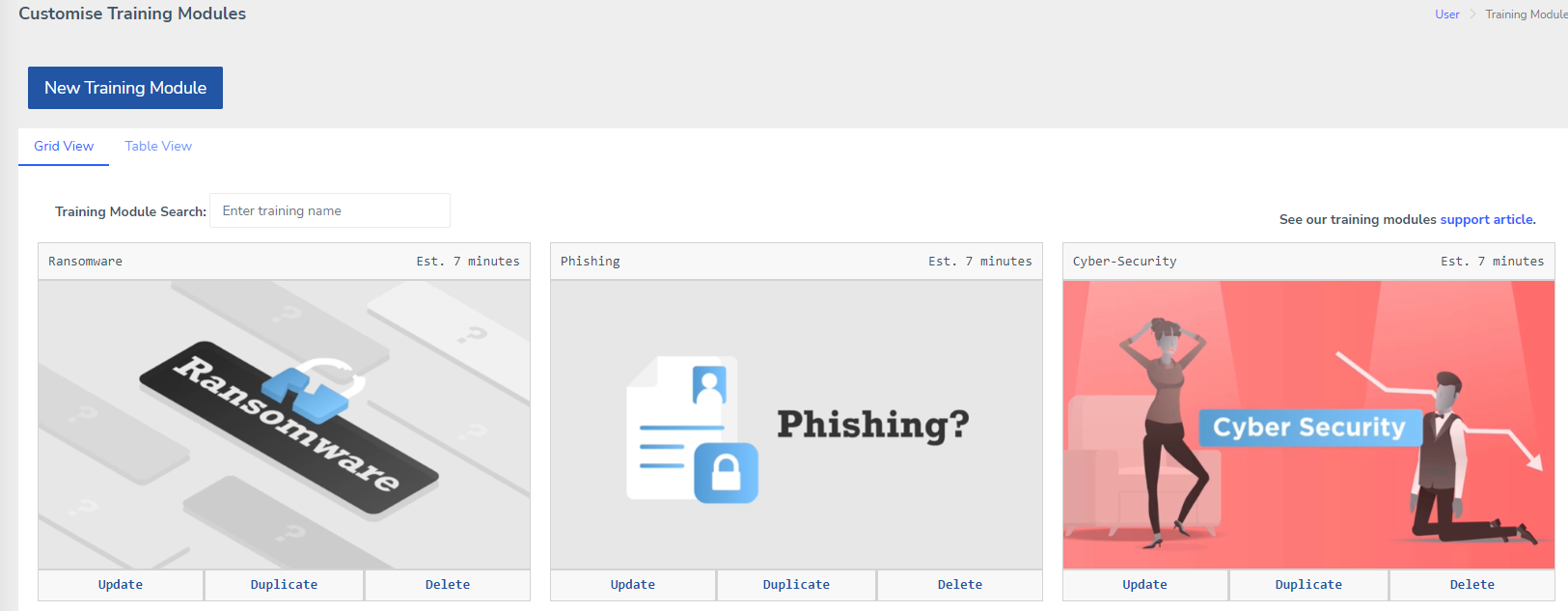Click Est. 7 minutes on Ransomware card

point(468,262)
